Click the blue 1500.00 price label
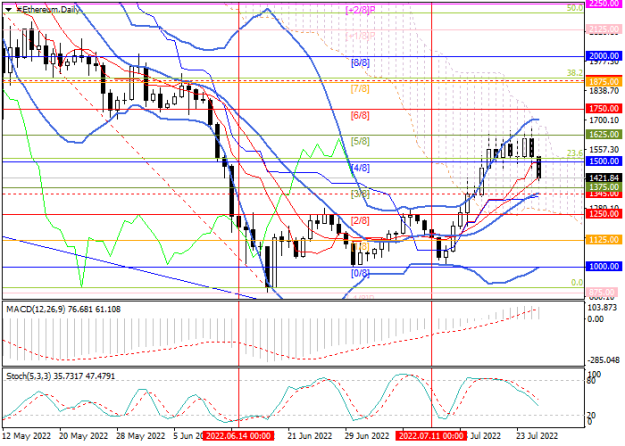This screenshot has height=446, width=625. tap(604, 161)
